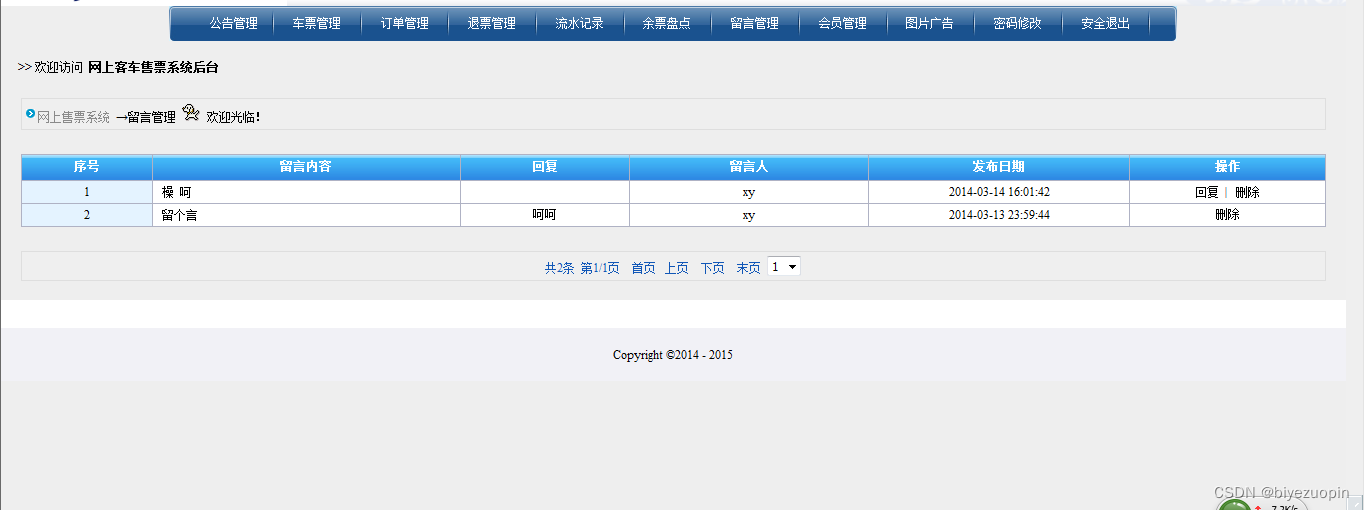Click the 发布日期 column header

point(998,167)
